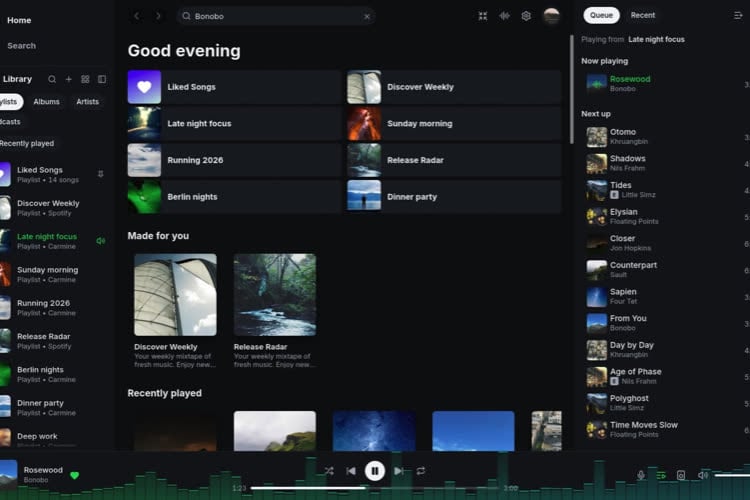This screenshot has width=750, height=500.
Task: Click the Release Radar card cover in Made for you
Action: [x=275, y=295]
